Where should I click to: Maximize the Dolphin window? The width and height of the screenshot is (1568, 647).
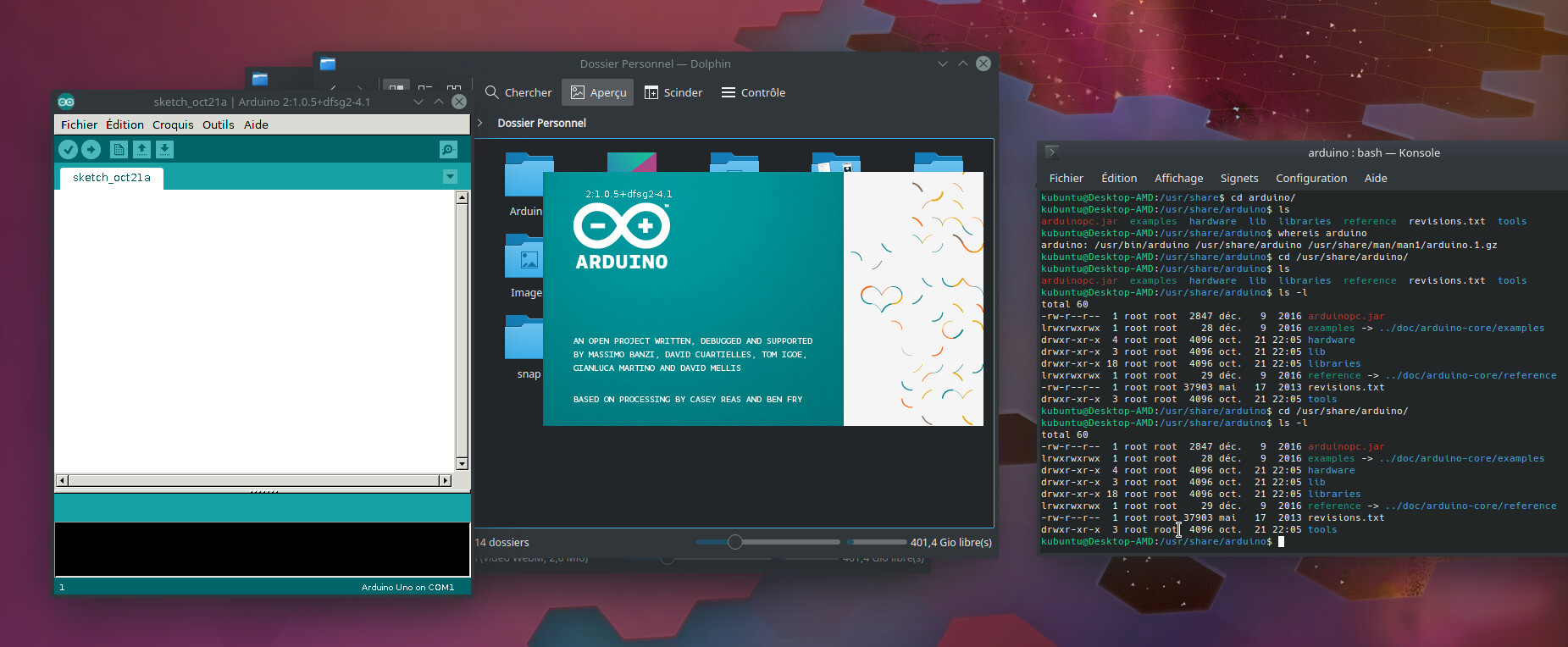coord(963,64)
